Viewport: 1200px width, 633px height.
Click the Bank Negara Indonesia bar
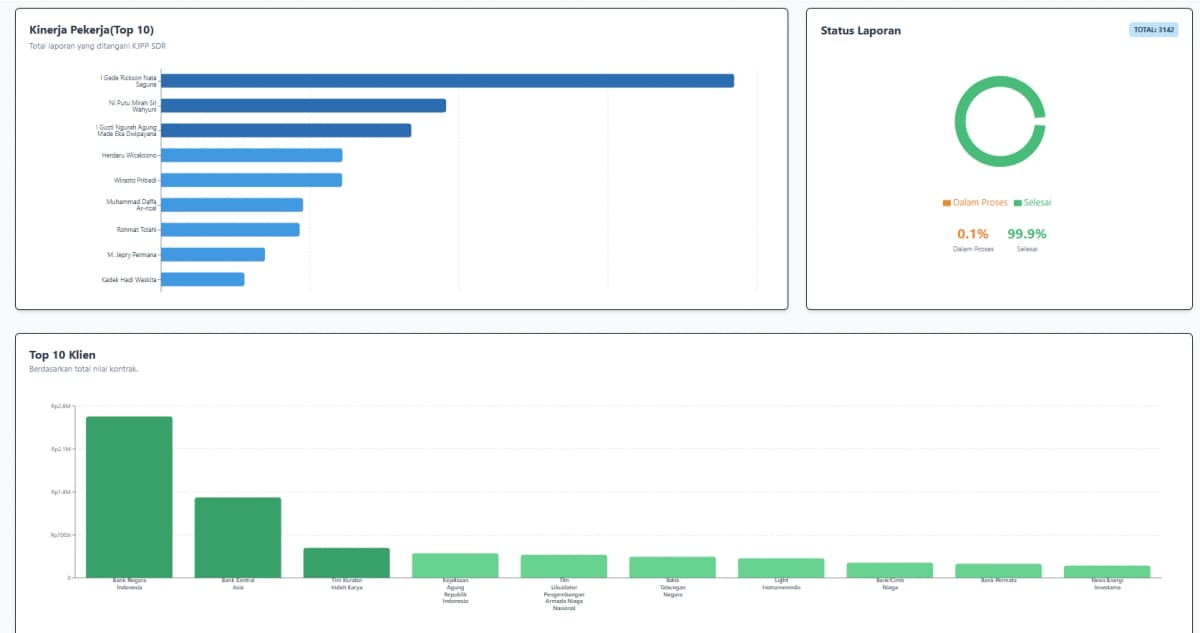(127, 495)
